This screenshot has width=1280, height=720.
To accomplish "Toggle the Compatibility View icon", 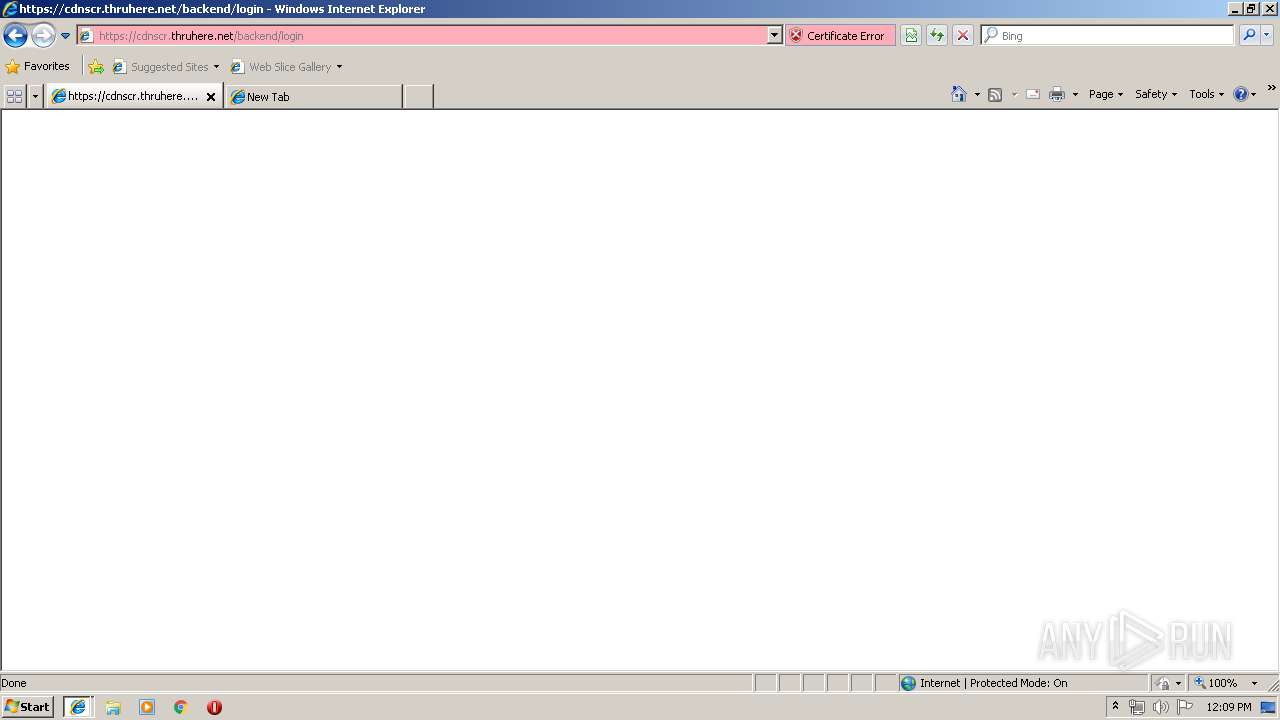I will pyautogui.click(x=911, y=36).
